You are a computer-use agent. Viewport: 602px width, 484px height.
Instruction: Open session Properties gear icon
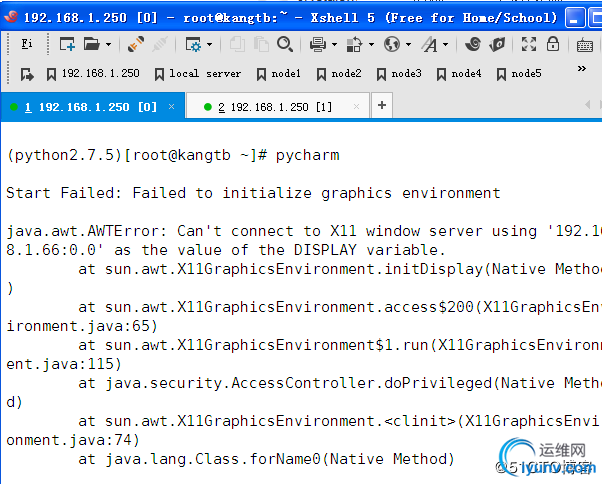click(193, 45)
